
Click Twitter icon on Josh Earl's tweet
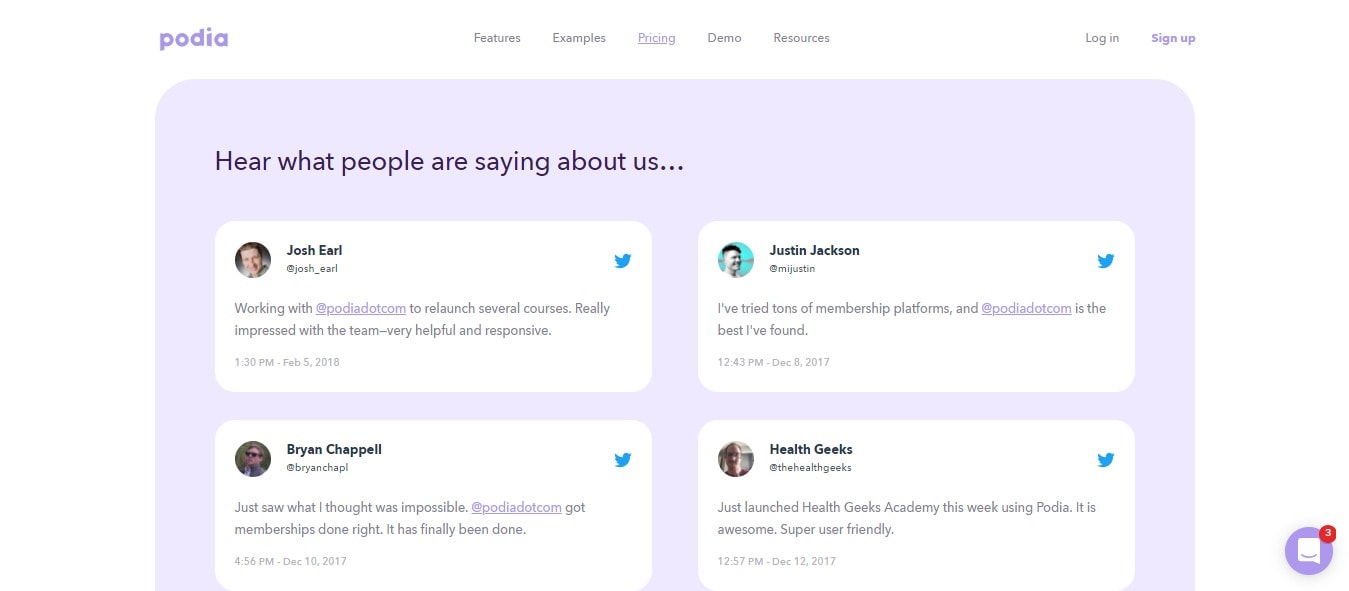pos(623,261)
